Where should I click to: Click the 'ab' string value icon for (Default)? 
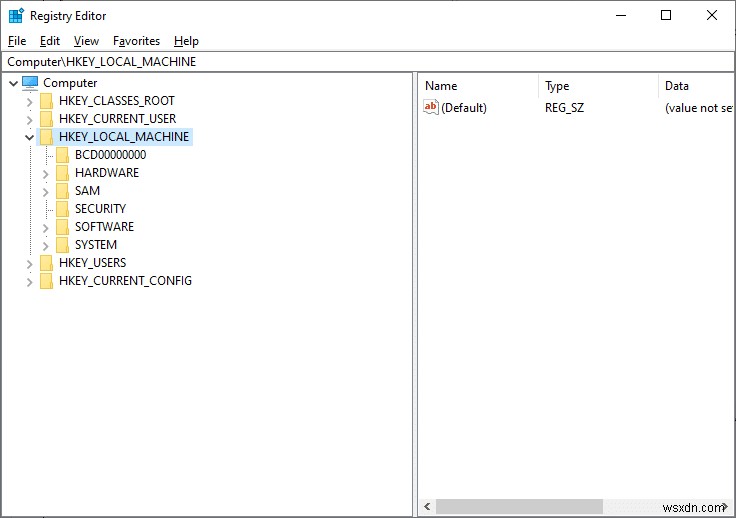pos(431,107)
